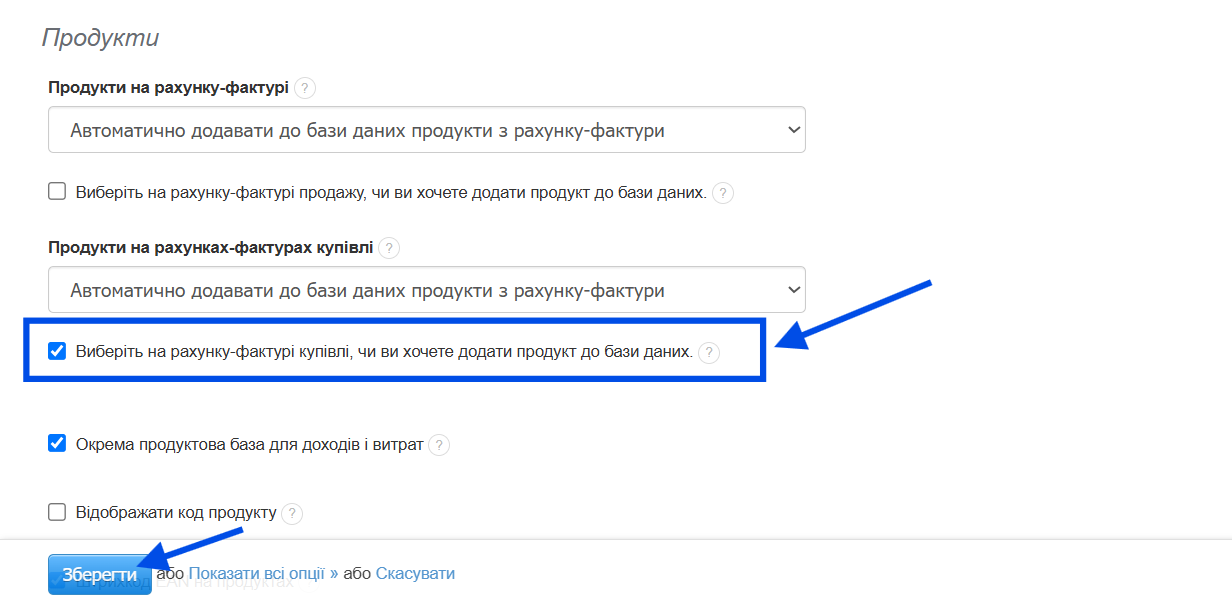1232x605 pixels.
Task: Open the 'Продукти на рахунку-фактурі' dropdown
Action: pos(426,130)
